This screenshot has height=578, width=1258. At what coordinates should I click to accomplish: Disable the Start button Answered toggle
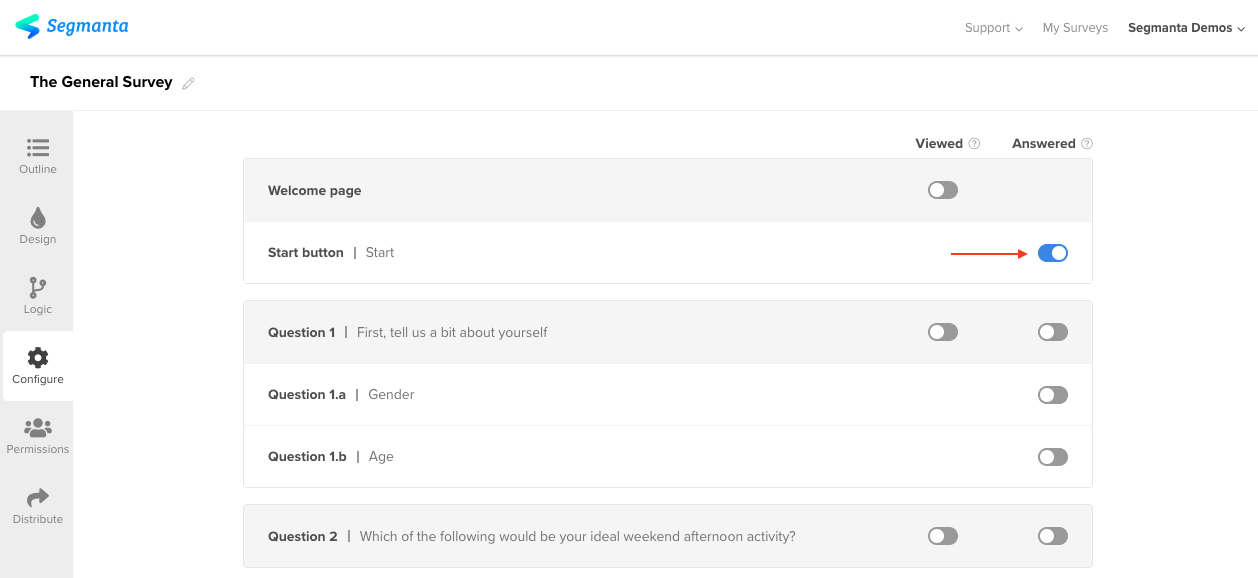tap(1053, 253)
